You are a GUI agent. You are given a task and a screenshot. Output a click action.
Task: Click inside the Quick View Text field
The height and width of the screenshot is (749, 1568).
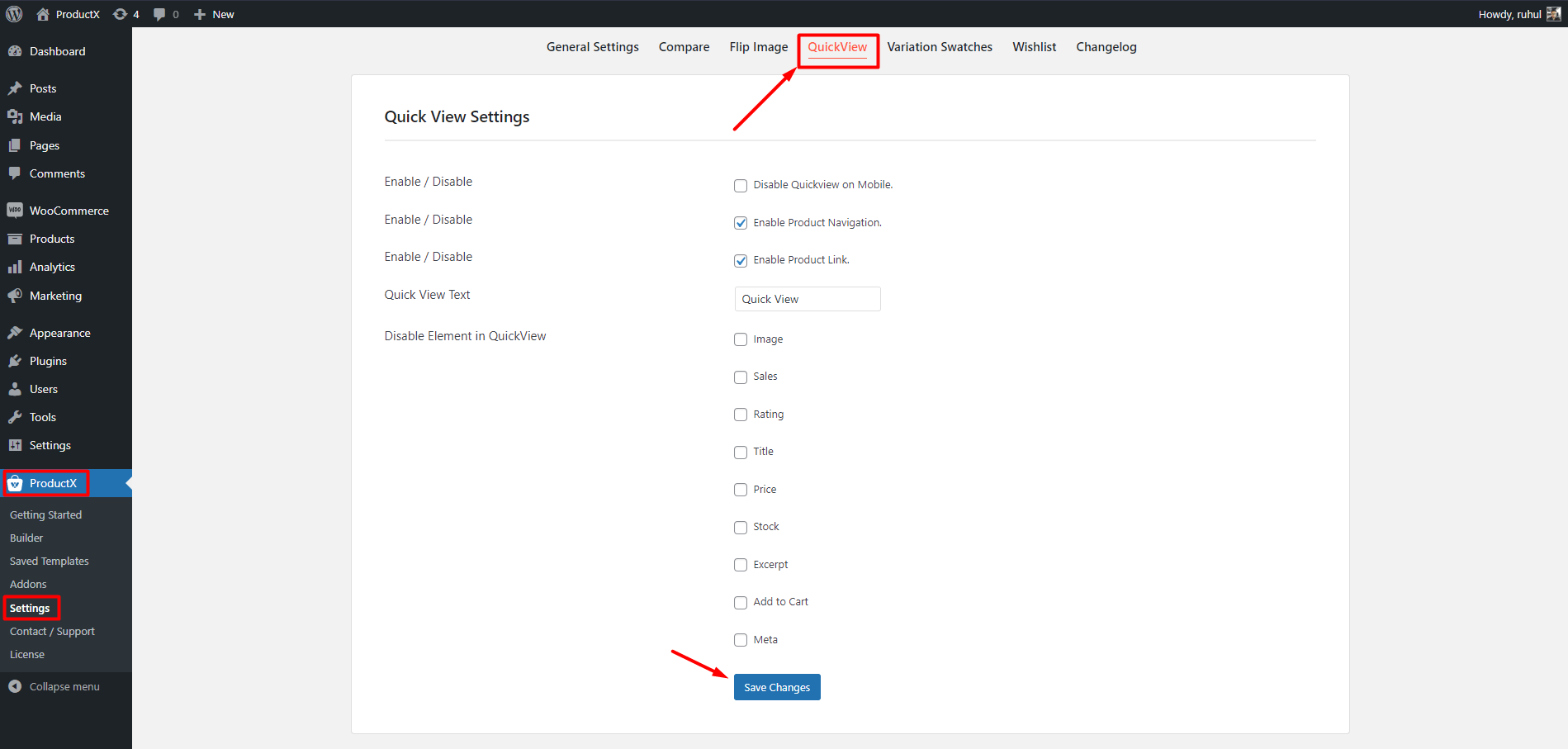tap(807, 298)
